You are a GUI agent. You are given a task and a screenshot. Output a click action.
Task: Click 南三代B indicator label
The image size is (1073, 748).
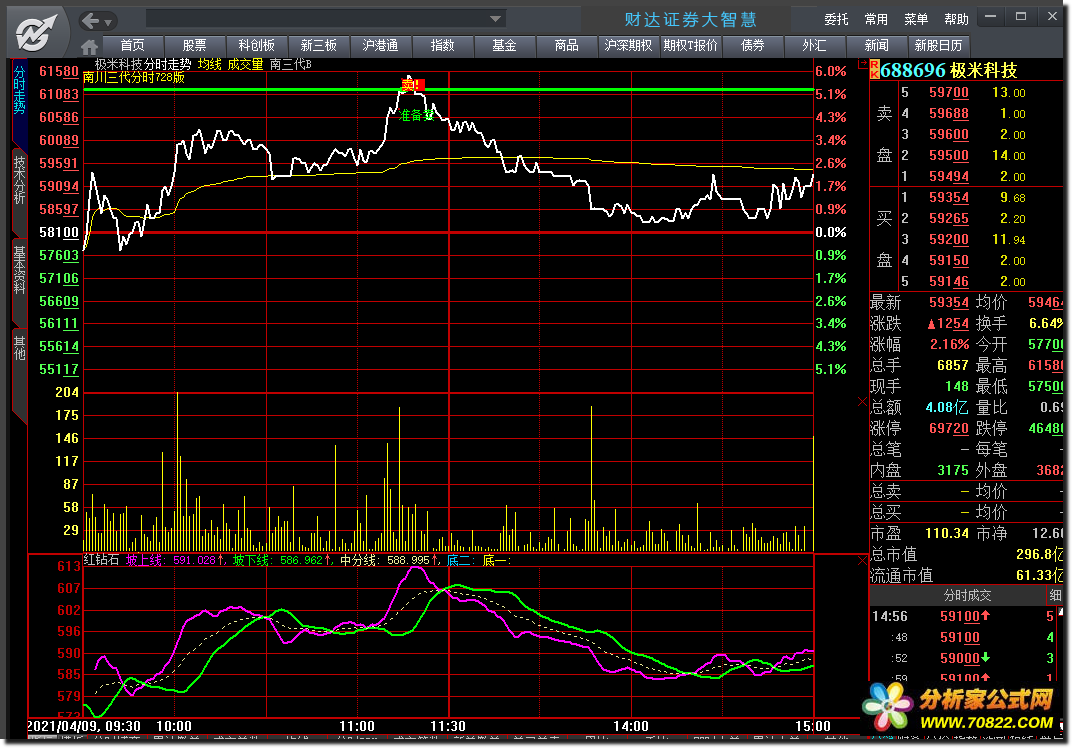(290, 64)
